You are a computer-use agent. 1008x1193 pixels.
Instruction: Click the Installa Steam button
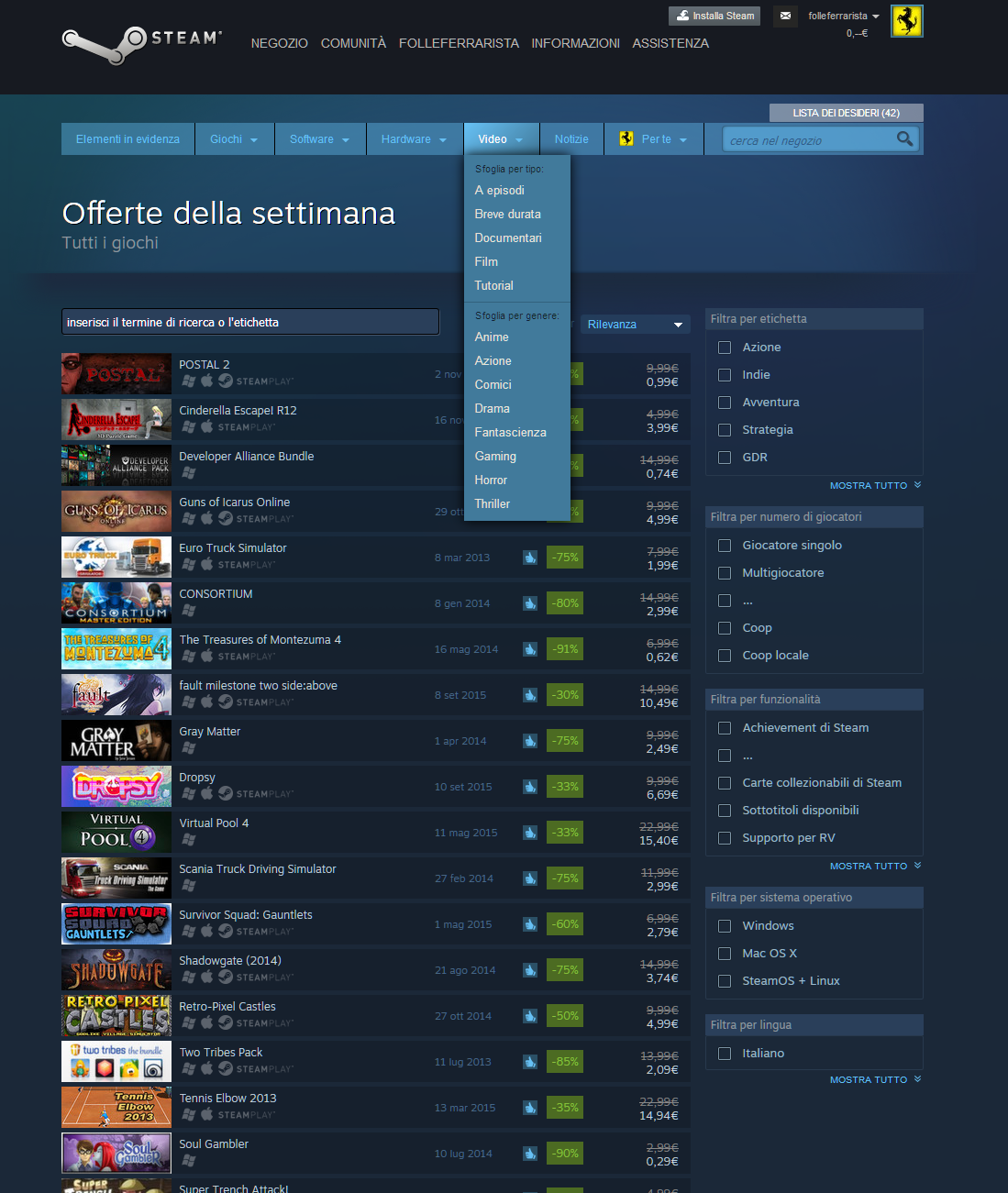coord(714,16)
